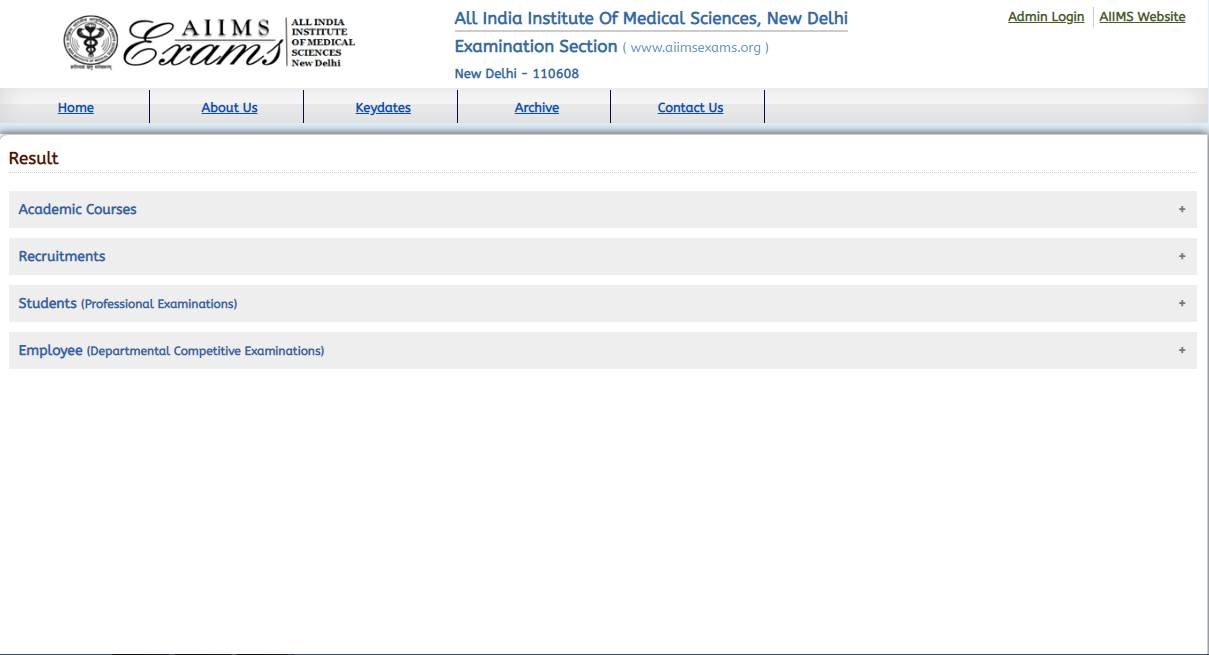Click the AIIMS Exams script wordmark
The image size is (1209, 655).
205,45
